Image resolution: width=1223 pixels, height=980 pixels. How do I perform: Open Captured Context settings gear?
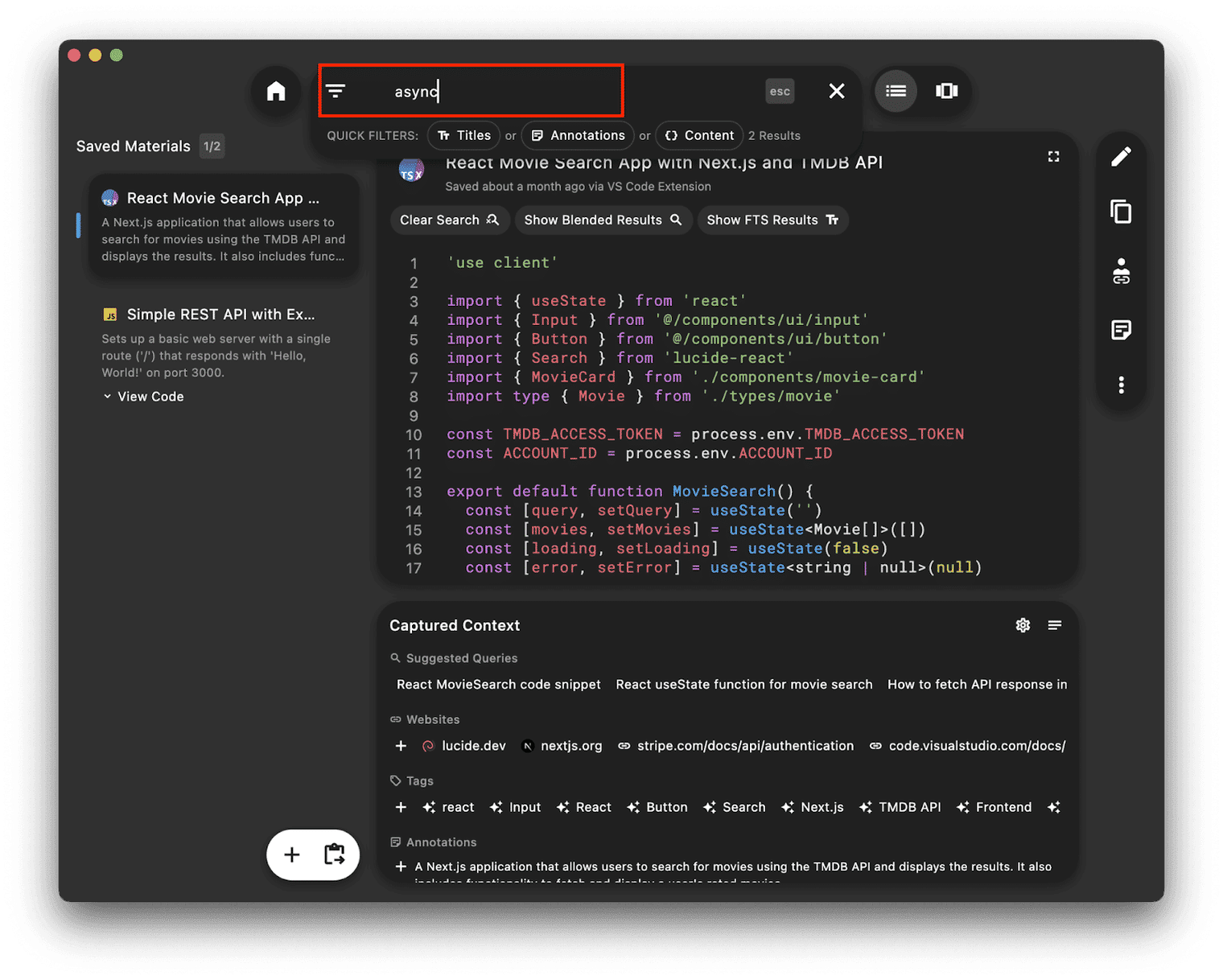(1023, 625)
